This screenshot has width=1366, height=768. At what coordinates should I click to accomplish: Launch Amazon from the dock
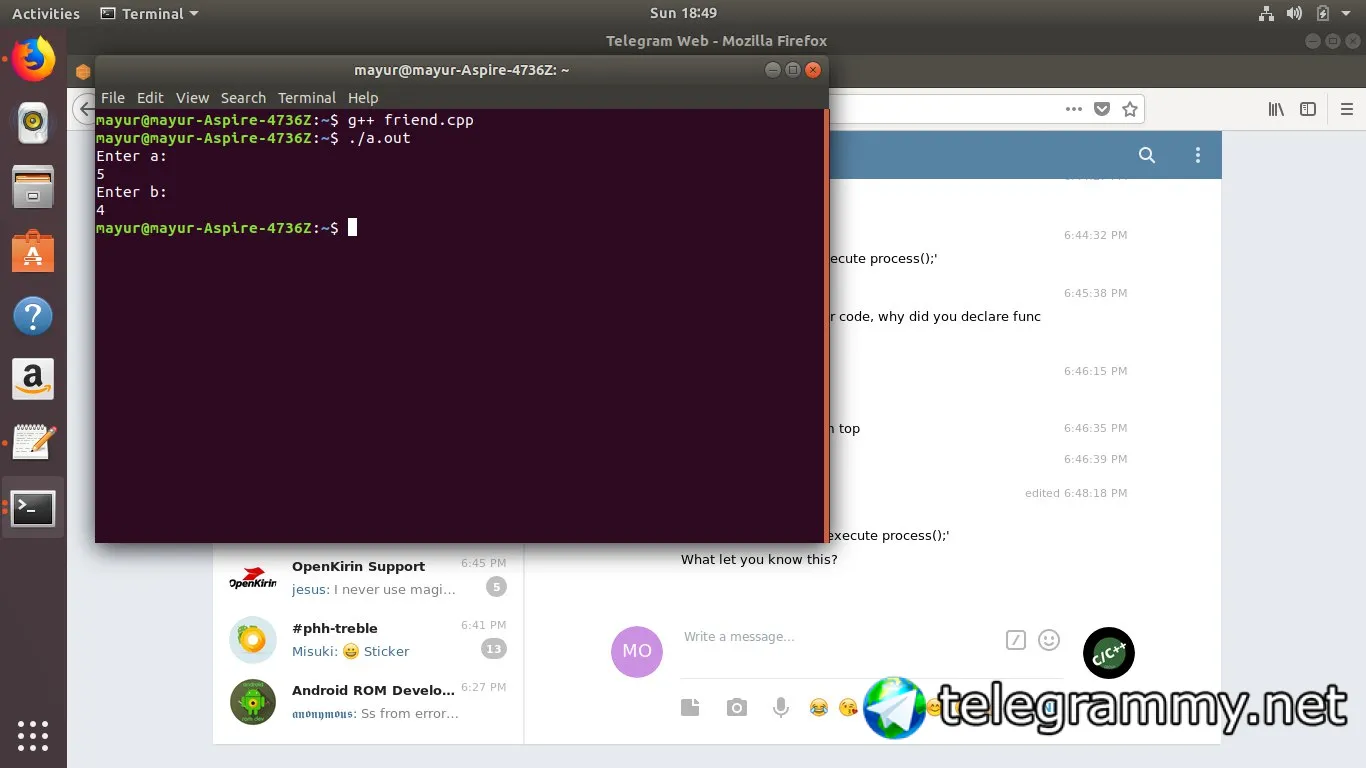tap(33, 380)
